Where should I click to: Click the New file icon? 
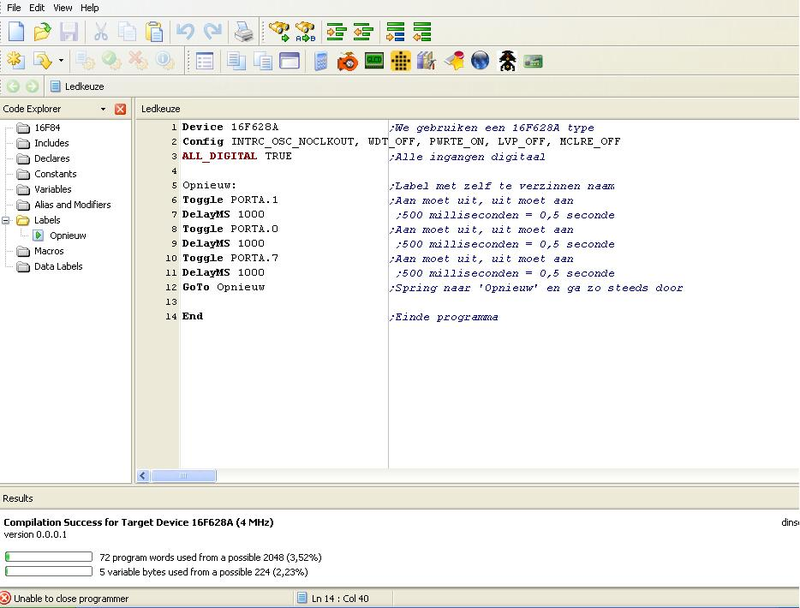(16, 33)
